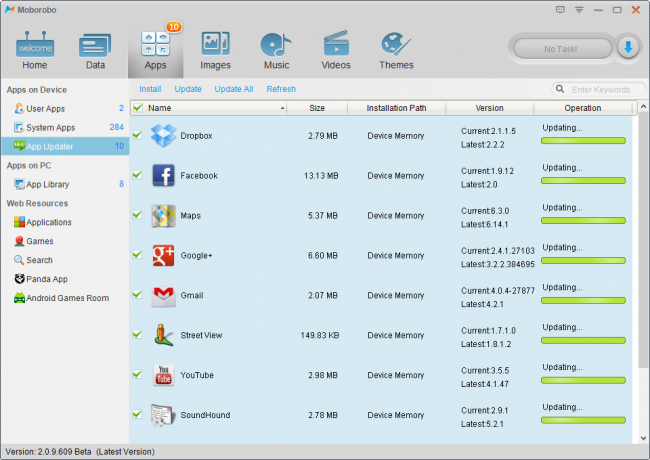
Task: Click the Dropbox app icon
Action: [x=163, y=136]
